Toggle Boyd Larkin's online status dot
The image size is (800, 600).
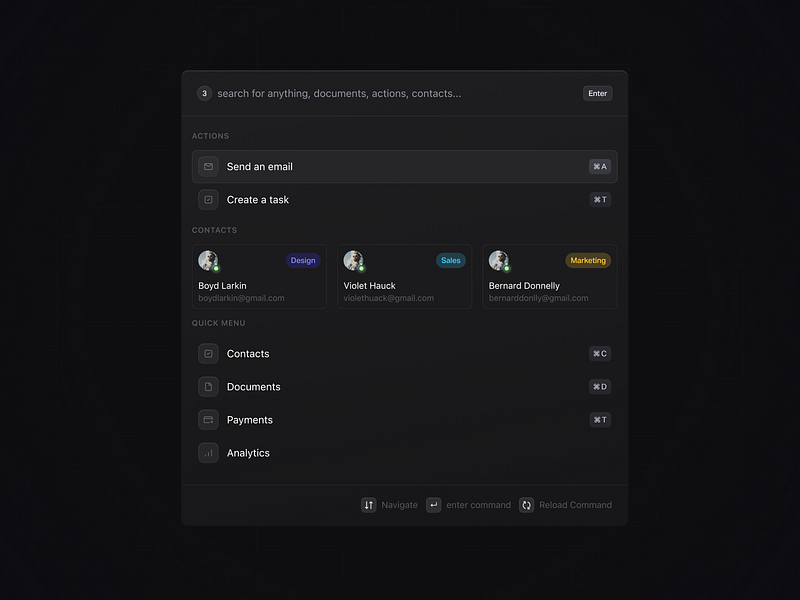click(x=216, y=268)
